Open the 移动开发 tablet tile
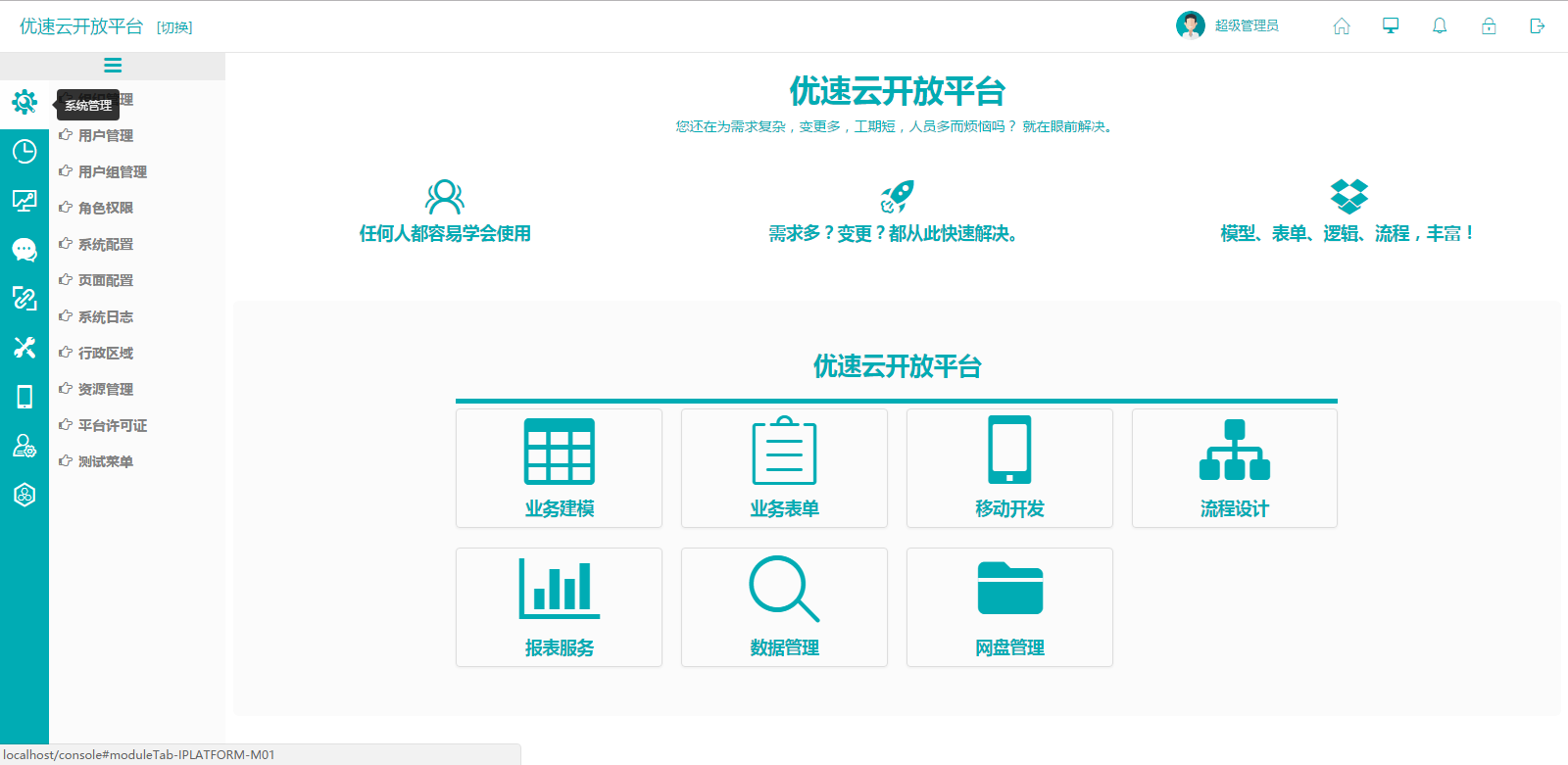This screenshot has width=1568, height=765. tap(1009, 468)
